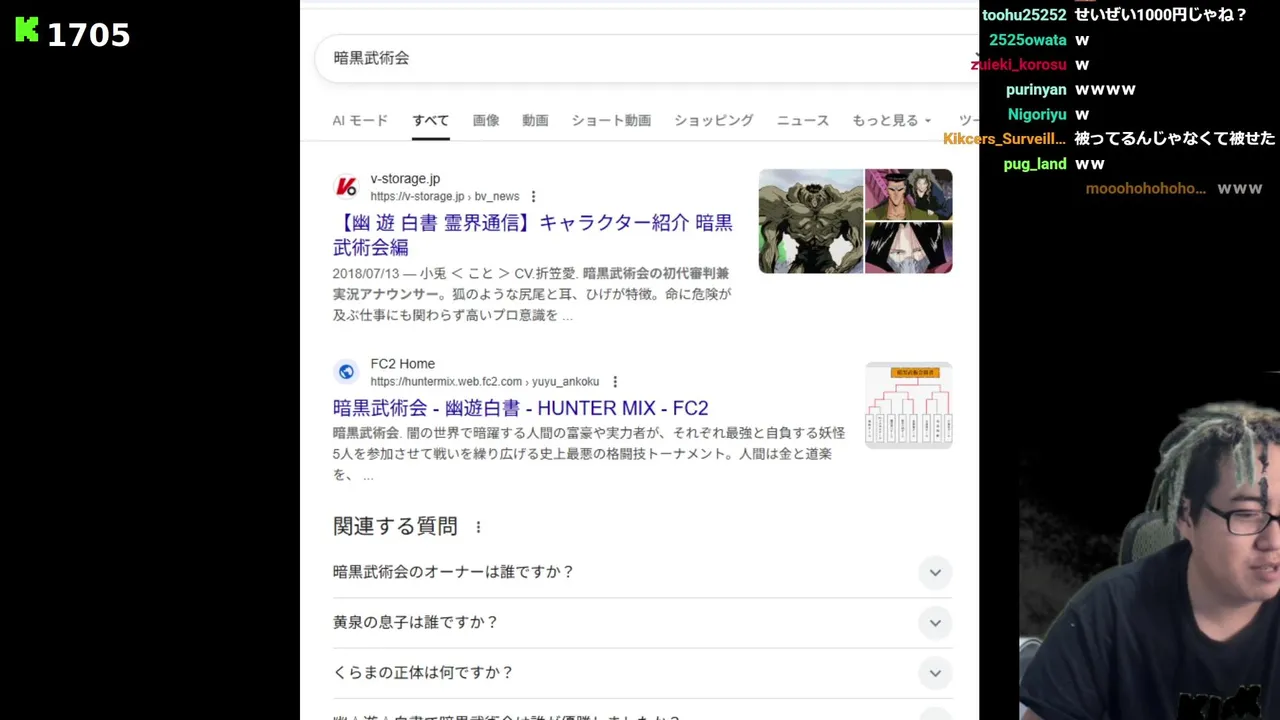Expand the question くらまの正体は何ですか？

[935, 672]
